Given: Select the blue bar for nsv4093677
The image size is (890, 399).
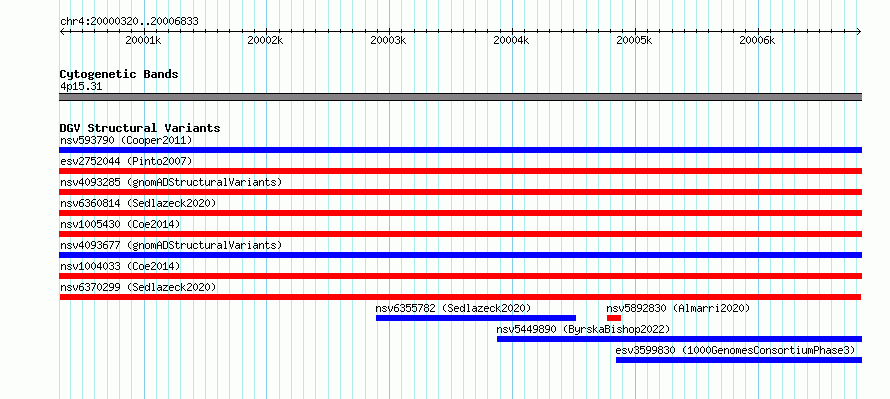Looking at the screenshot, I should 460,255.
